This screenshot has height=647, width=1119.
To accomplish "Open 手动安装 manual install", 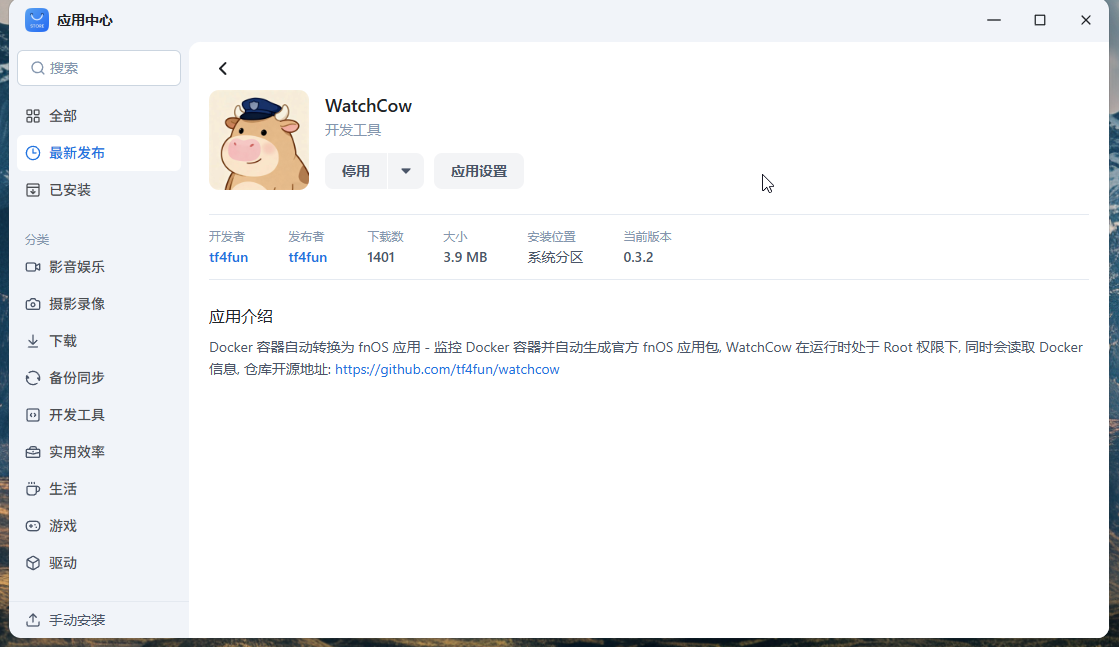I will pyautogui.click(x=99, y=620).
